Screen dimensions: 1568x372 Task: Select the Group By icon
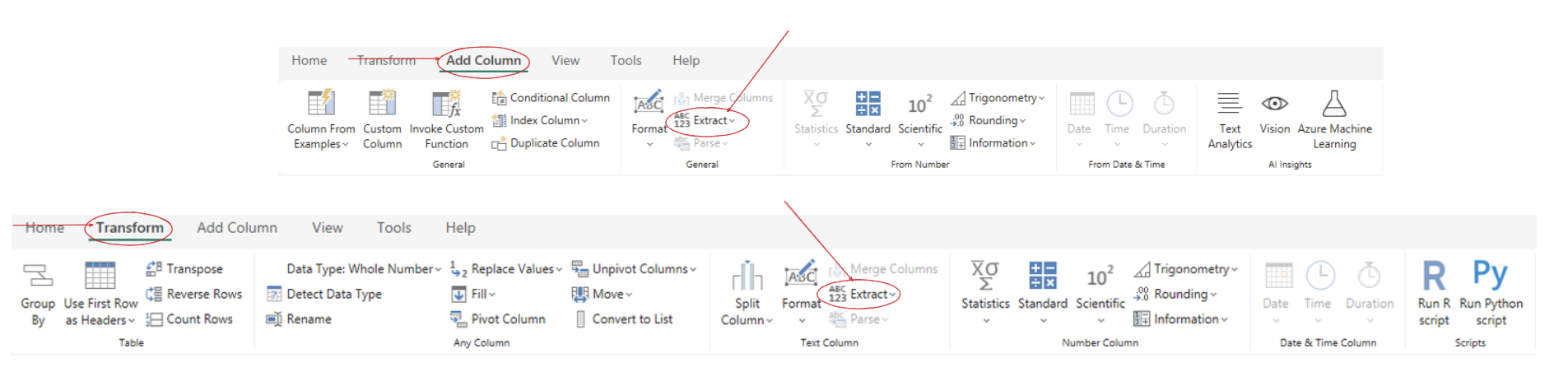click(37, 276)
